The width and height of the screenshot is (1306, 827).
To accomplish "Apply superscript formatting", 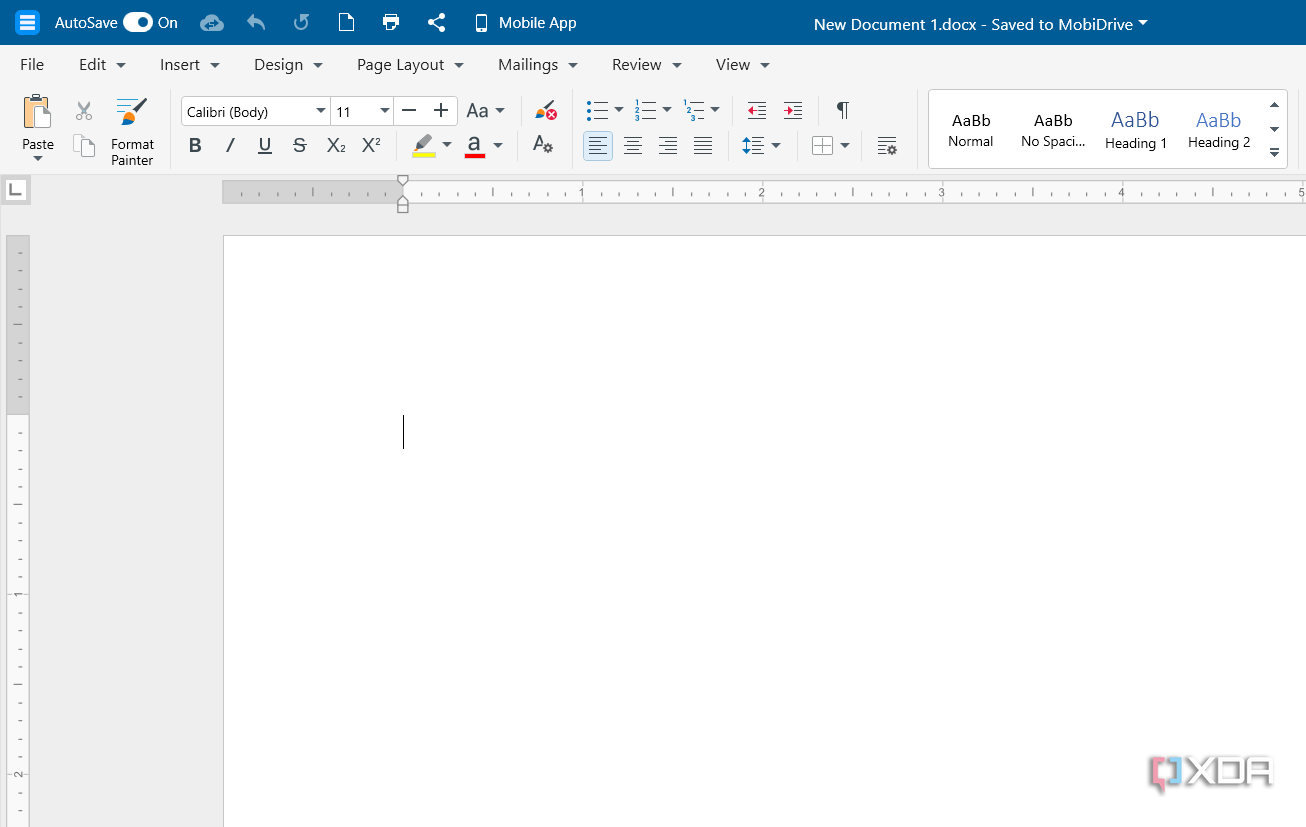I will click(x=371, y=145).
